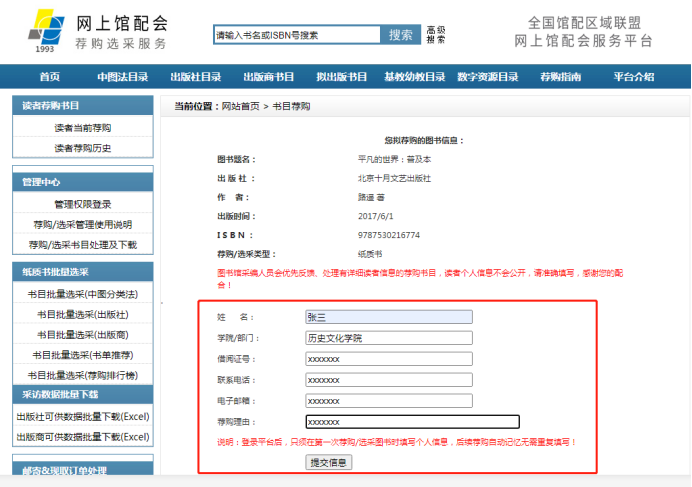Click 平台介绍 in navigation bar
Viewport: 692px width, 487px height.
pos(633,77)
